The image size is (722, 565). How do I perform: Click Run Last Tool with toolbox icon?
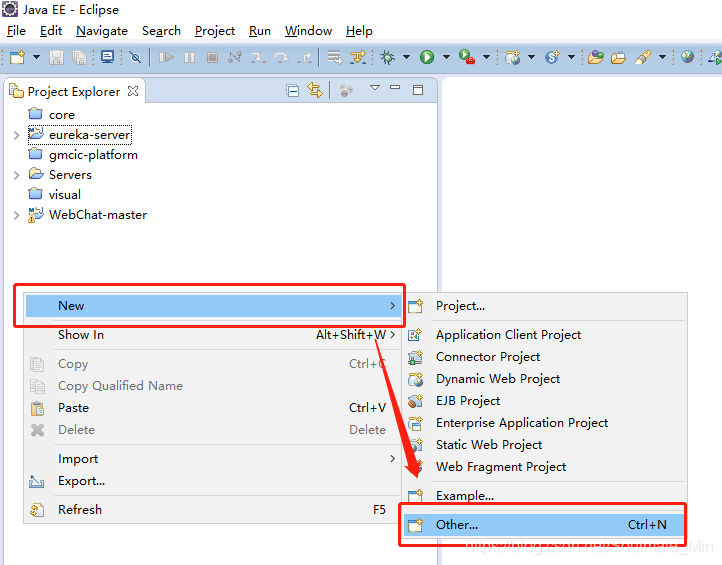tap(467, 57)
